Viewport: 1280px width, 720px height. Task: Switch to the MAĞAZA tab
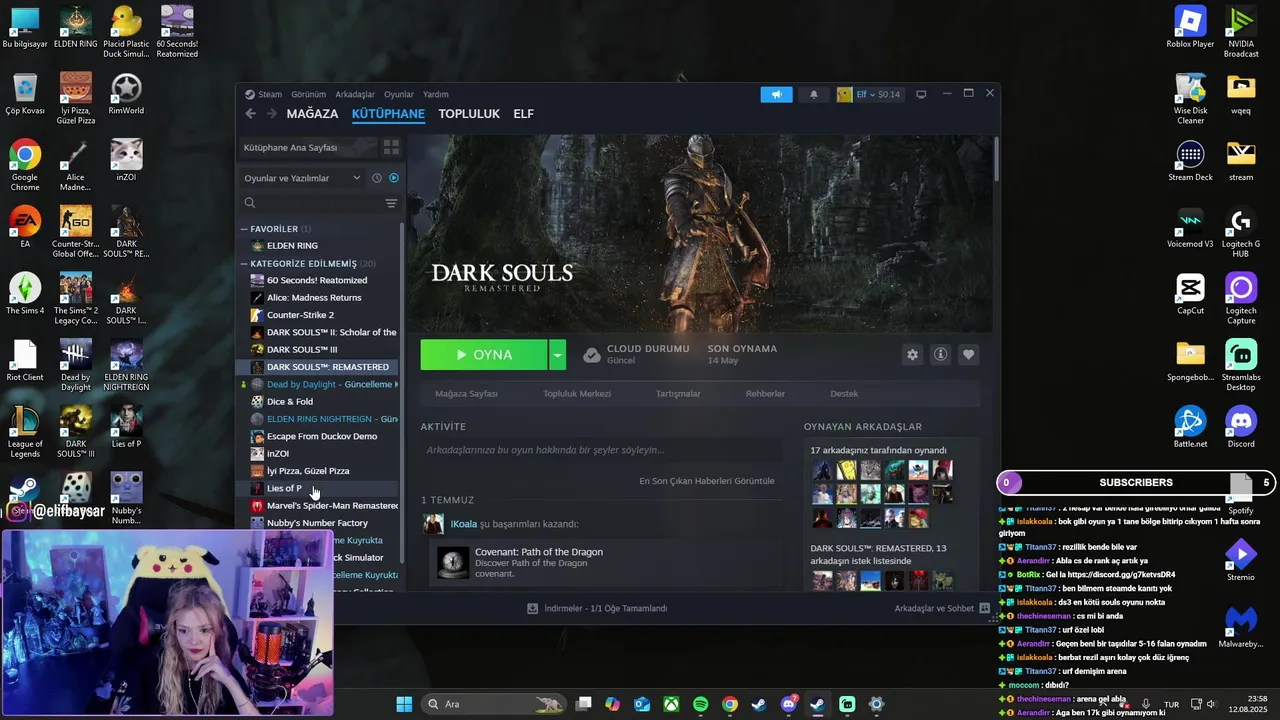point(312,114)
